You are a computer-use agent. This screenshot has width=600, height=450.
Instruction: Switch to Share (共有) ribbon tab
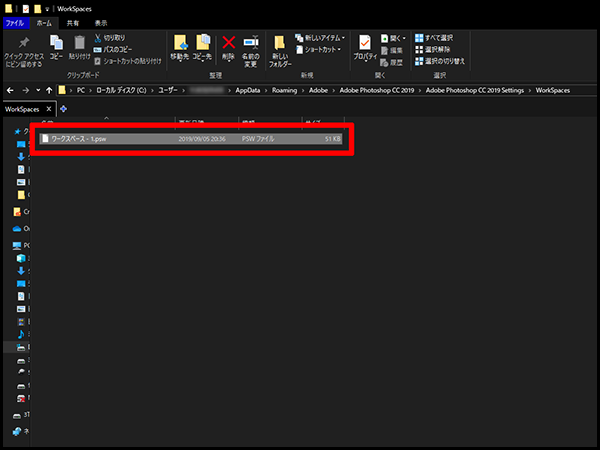pos(73,21)
